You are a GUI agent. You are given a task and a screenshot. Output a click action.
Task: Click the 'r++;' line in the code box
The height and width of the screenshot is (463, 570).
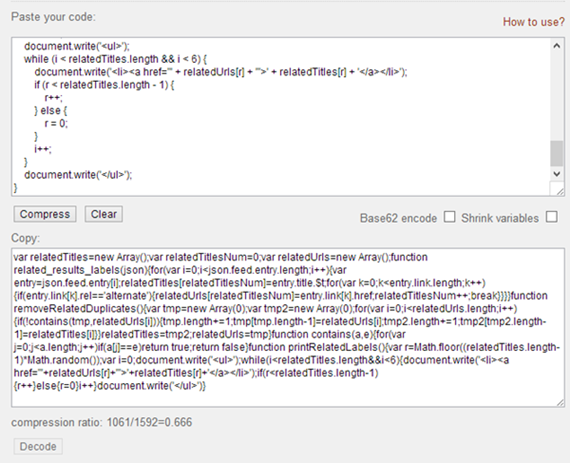[x=54, y=98]
